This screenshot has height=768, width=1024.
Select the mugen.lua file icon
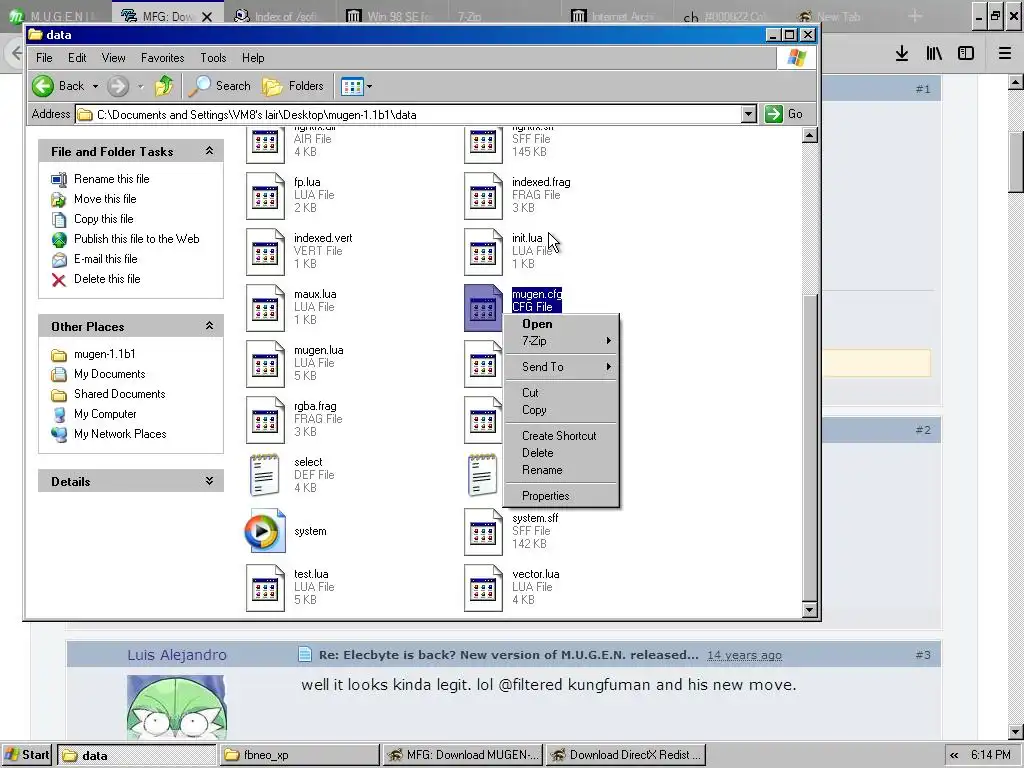(x=265, y=364)
